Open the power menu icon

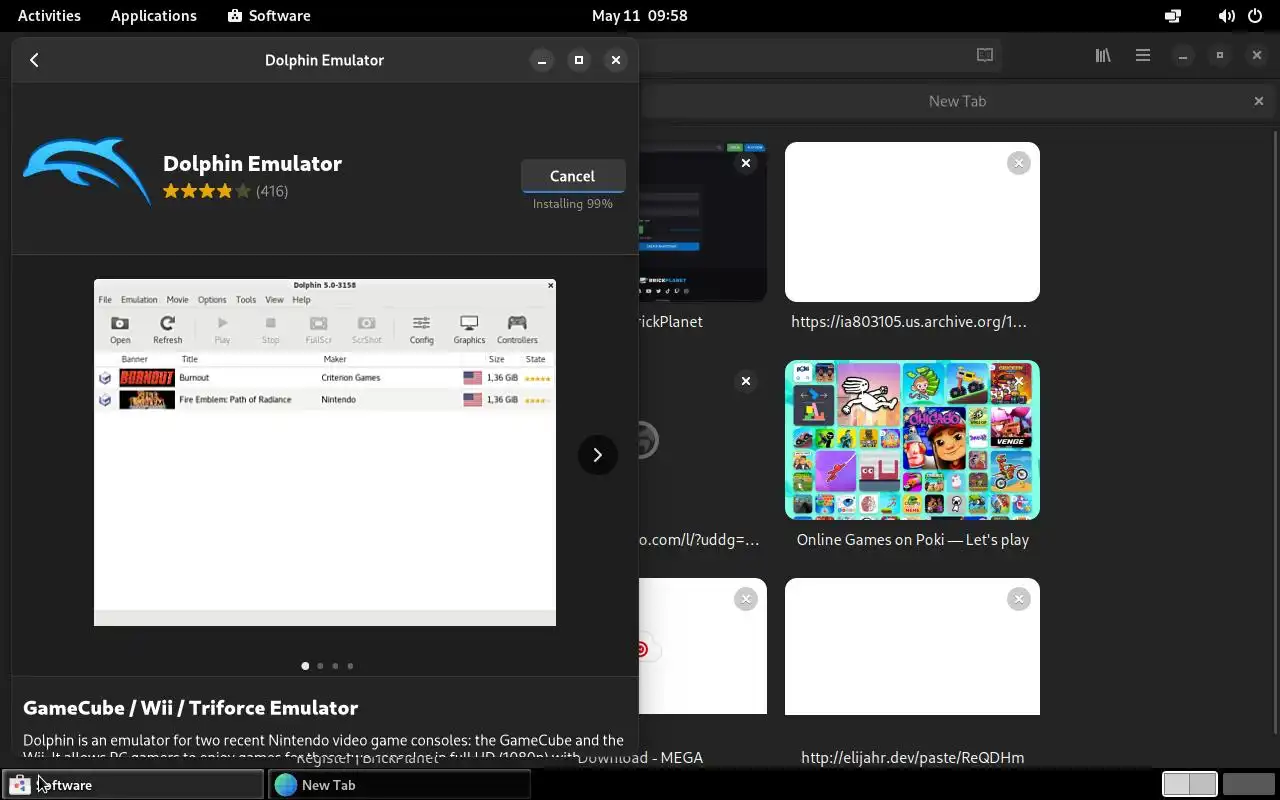coord(1254,16)
